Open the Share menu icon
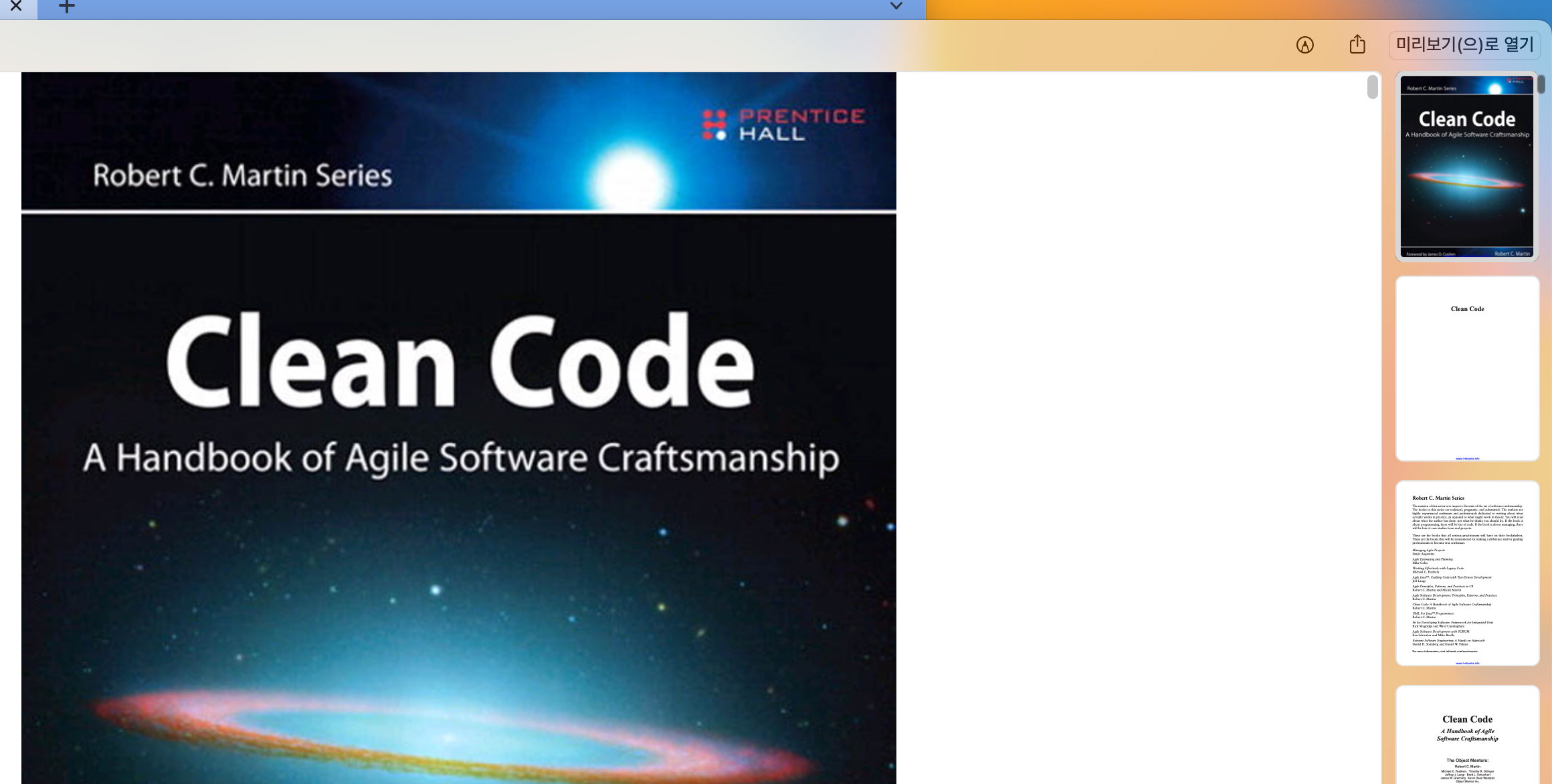Screen dimensions: 1552x784 1357,45
